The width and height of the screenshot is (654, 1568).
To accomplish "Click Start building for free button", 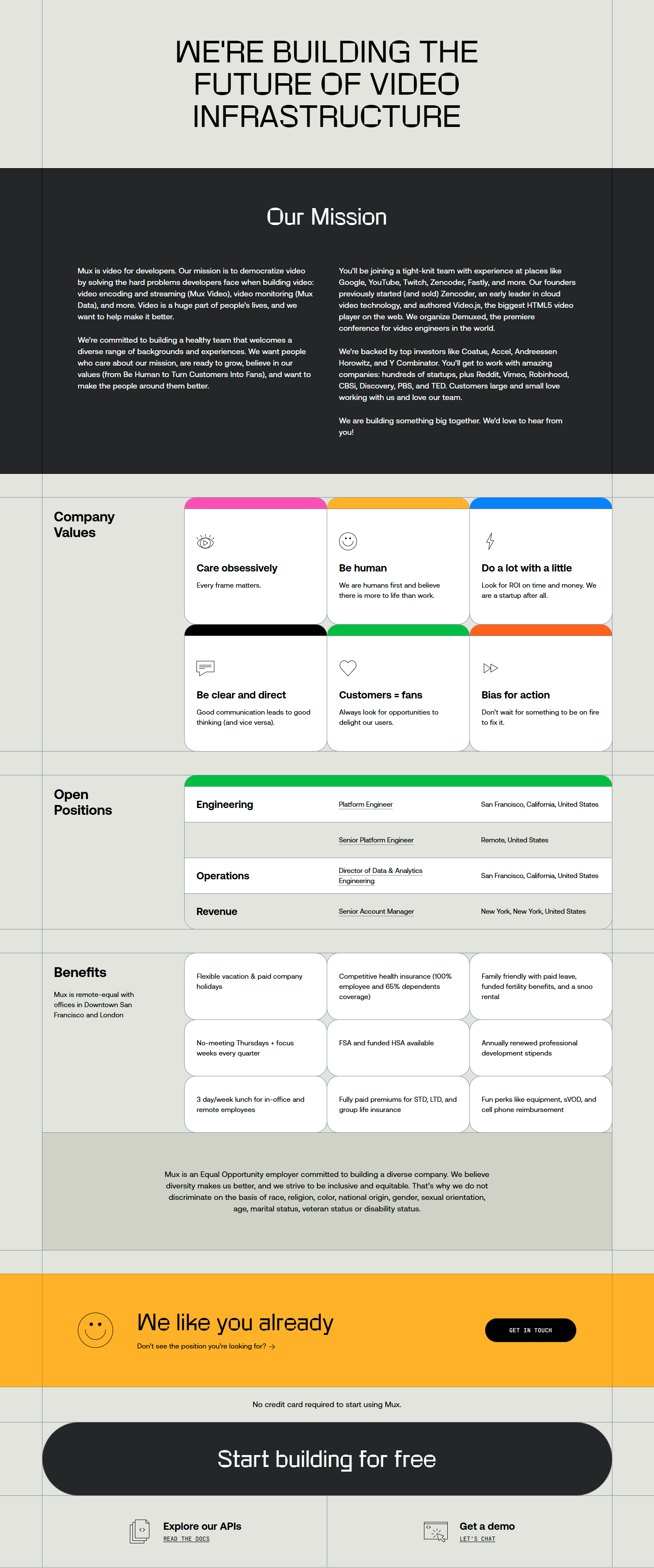I will click(x=327, y=1458).
